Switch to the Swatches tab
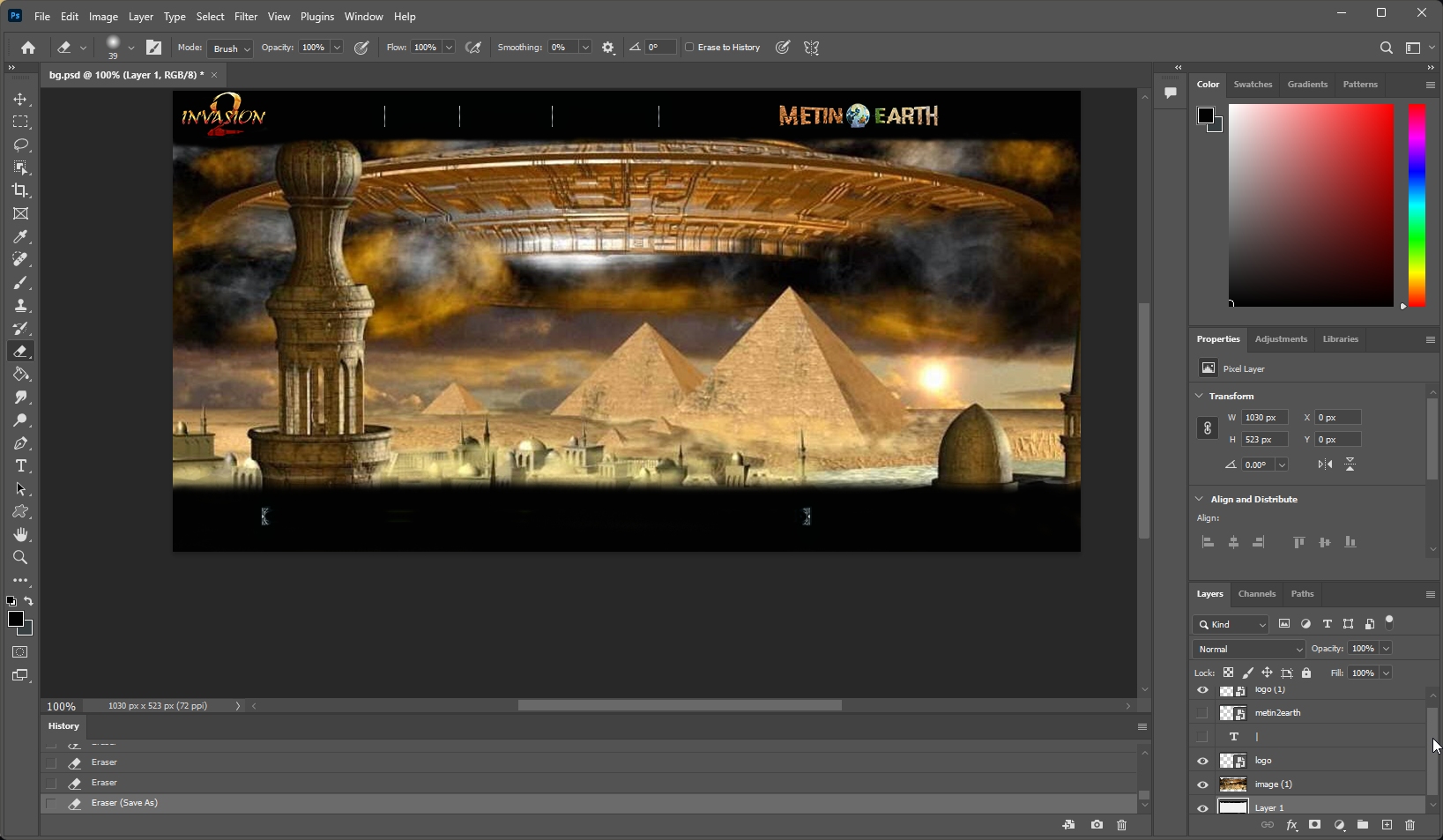 [1253, 85]
